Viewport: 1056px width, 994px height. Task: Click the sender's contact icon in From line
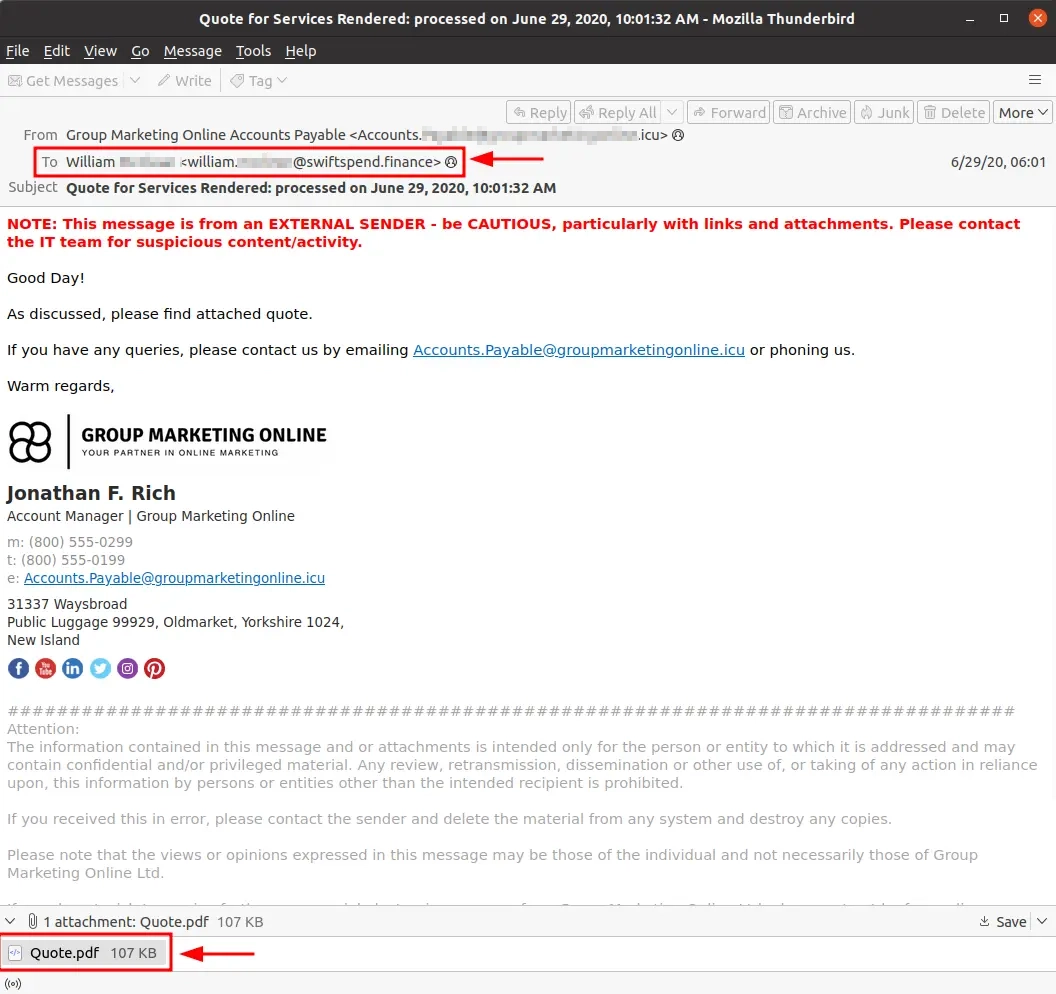click(678, 135)
